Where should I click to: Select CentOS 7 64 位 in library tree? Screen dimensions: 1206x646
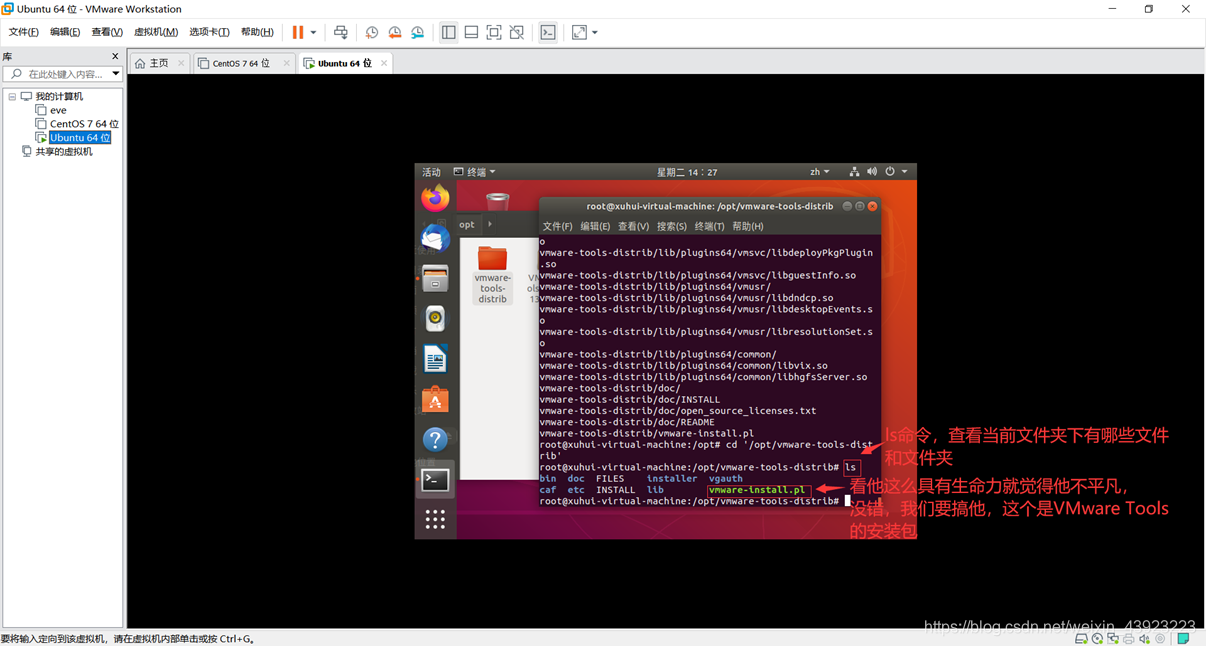(x=84, y=124)
